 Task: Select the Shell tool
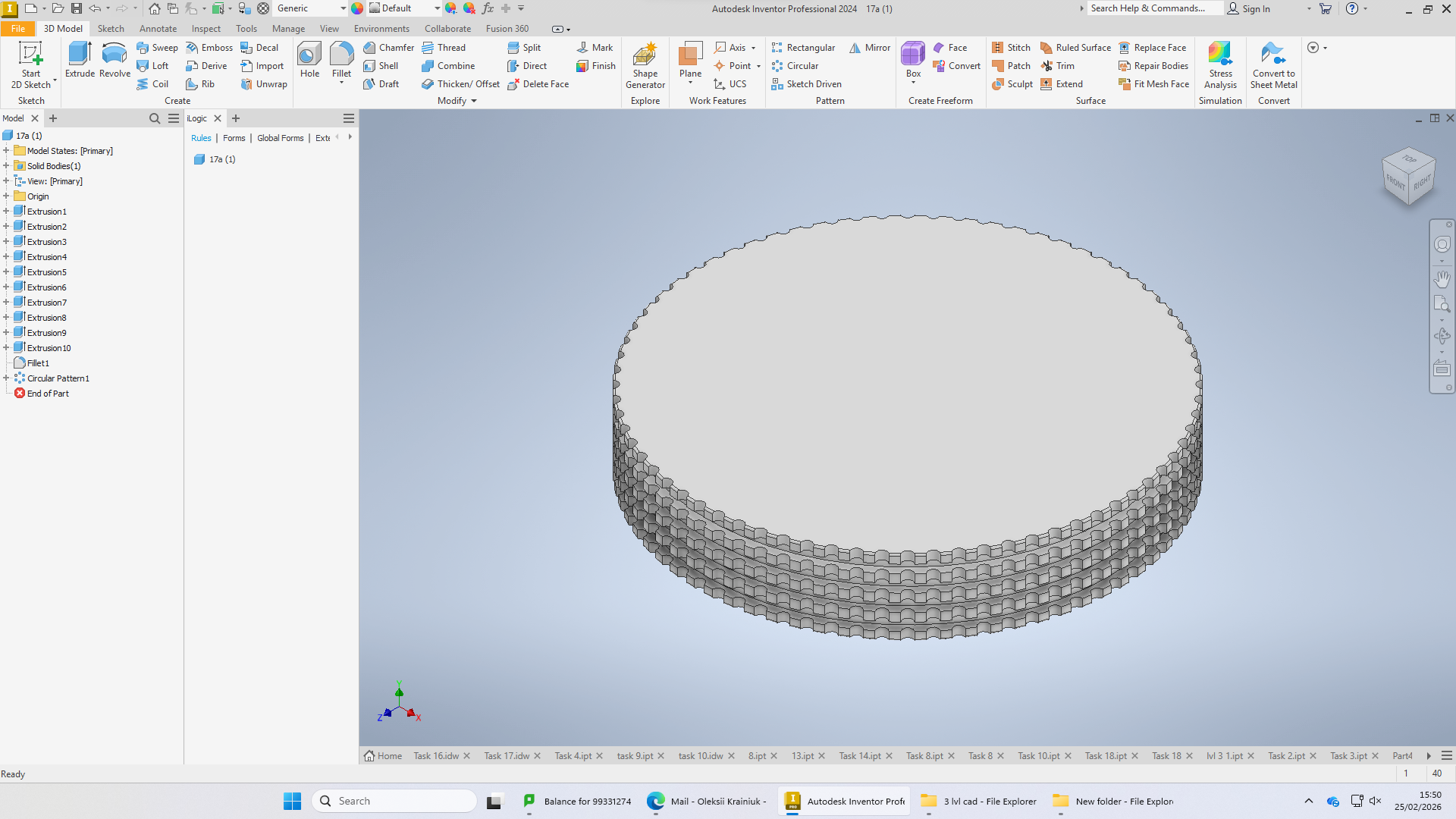tap(381, 65)
